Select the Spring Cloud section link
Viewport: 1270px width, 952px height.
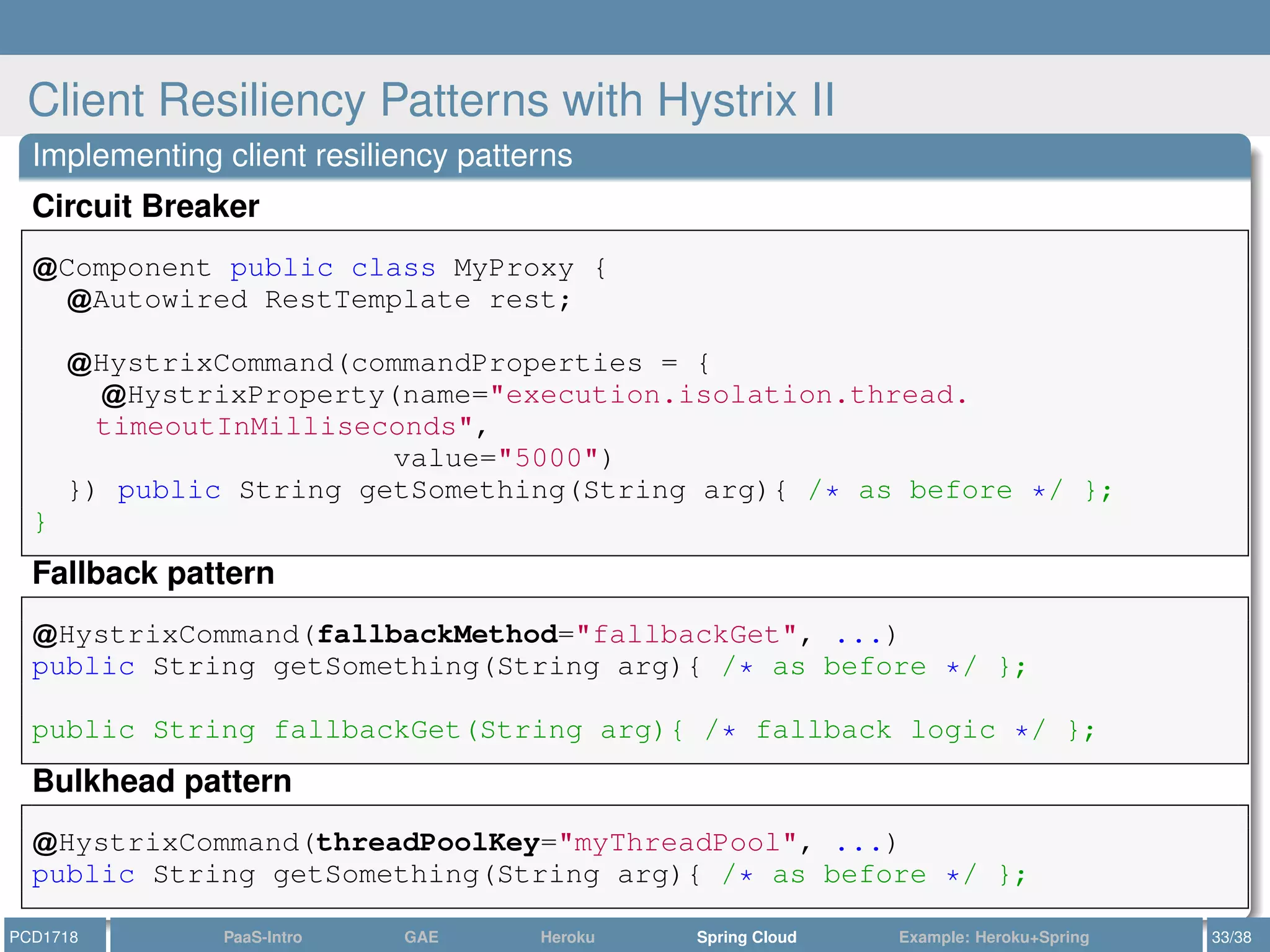(x=747, y=937)
